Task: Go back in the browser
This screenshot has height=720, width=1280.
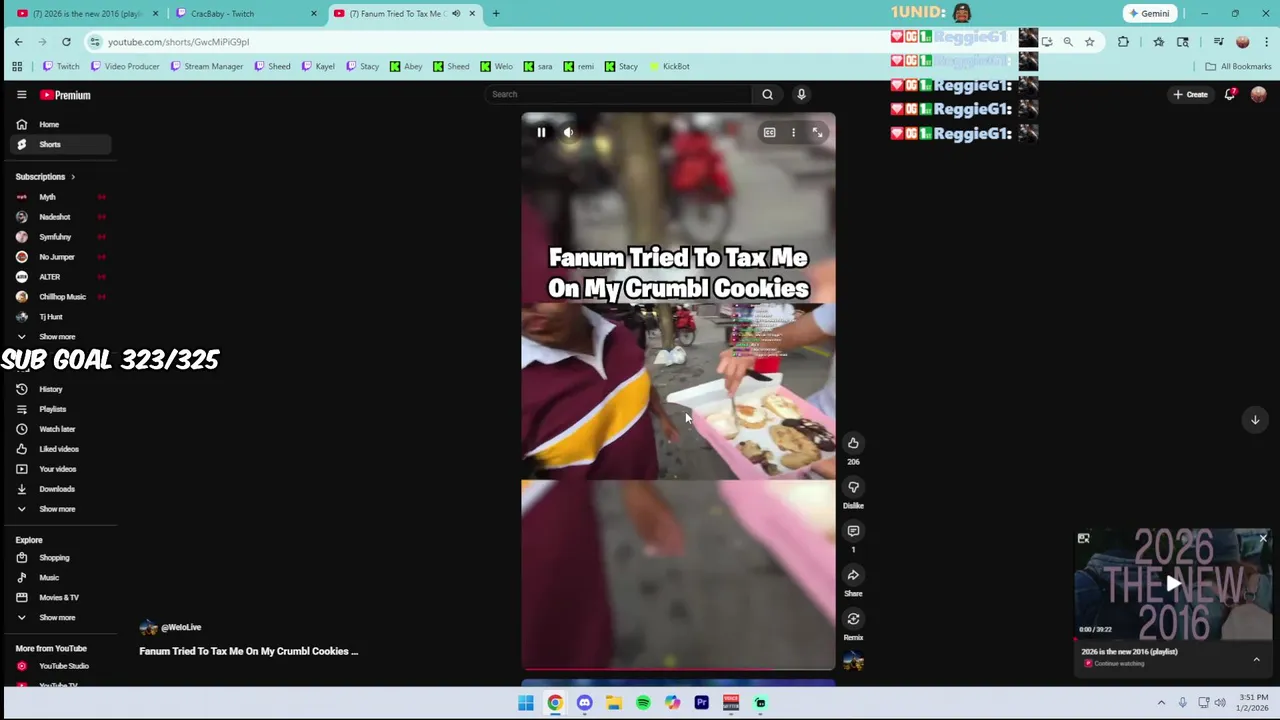Action: point(18,42)
